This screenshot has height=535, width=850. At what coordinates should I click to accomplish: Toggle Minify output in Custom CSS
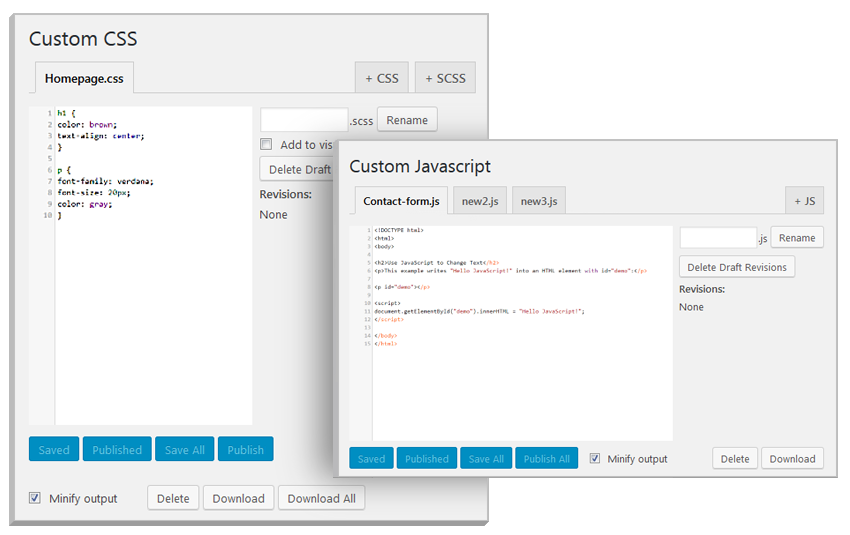pos(35,498)
